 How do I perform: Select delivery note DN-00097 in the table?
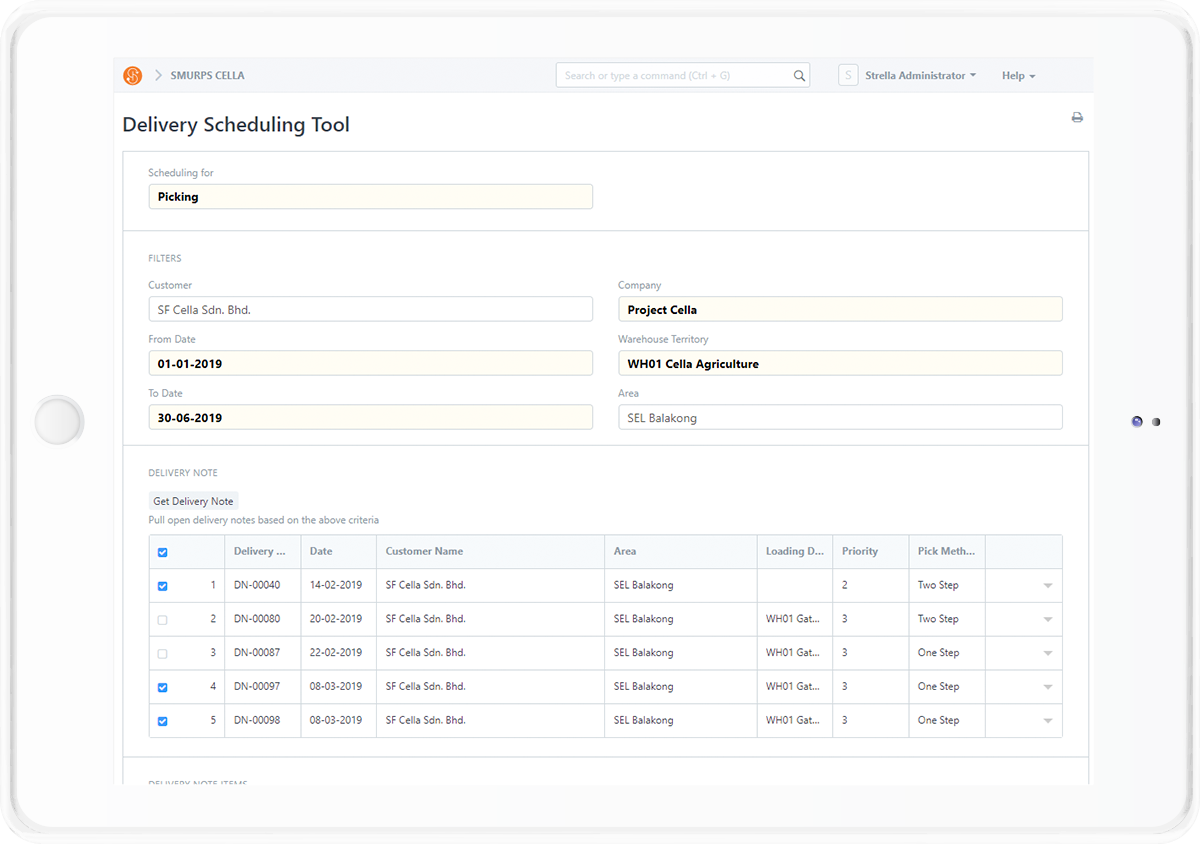pos(162,687)
